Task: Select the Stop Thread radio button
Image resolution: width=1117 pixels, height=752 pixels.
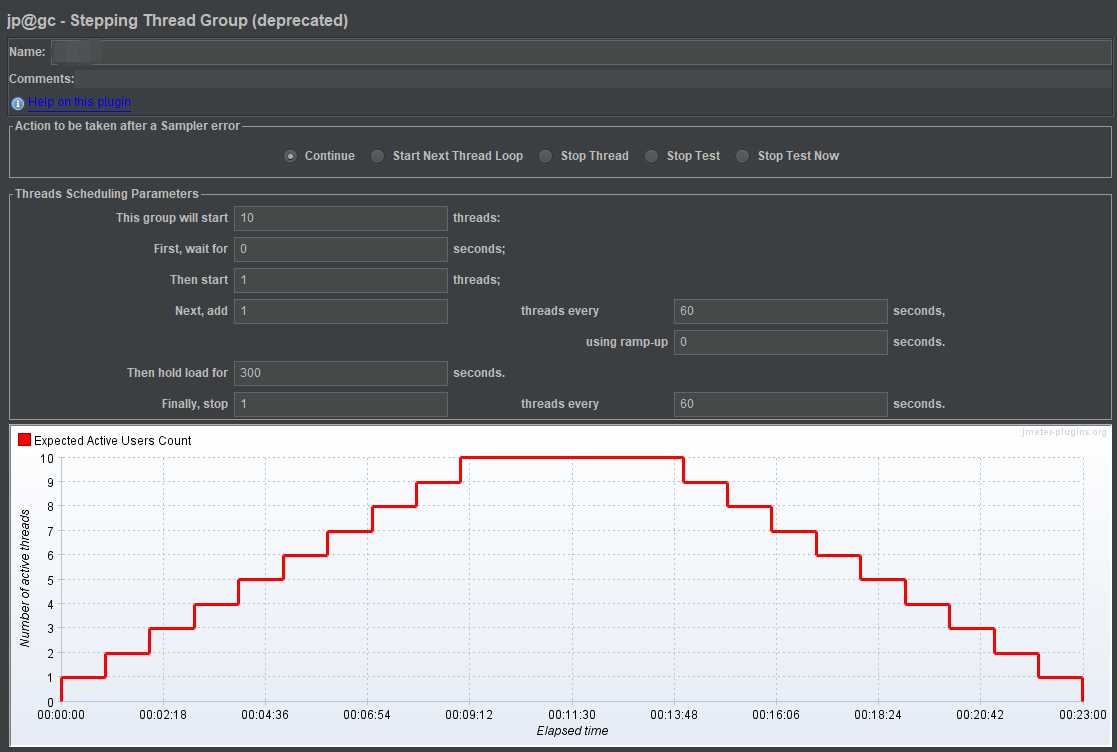Action: pos(545,156)
